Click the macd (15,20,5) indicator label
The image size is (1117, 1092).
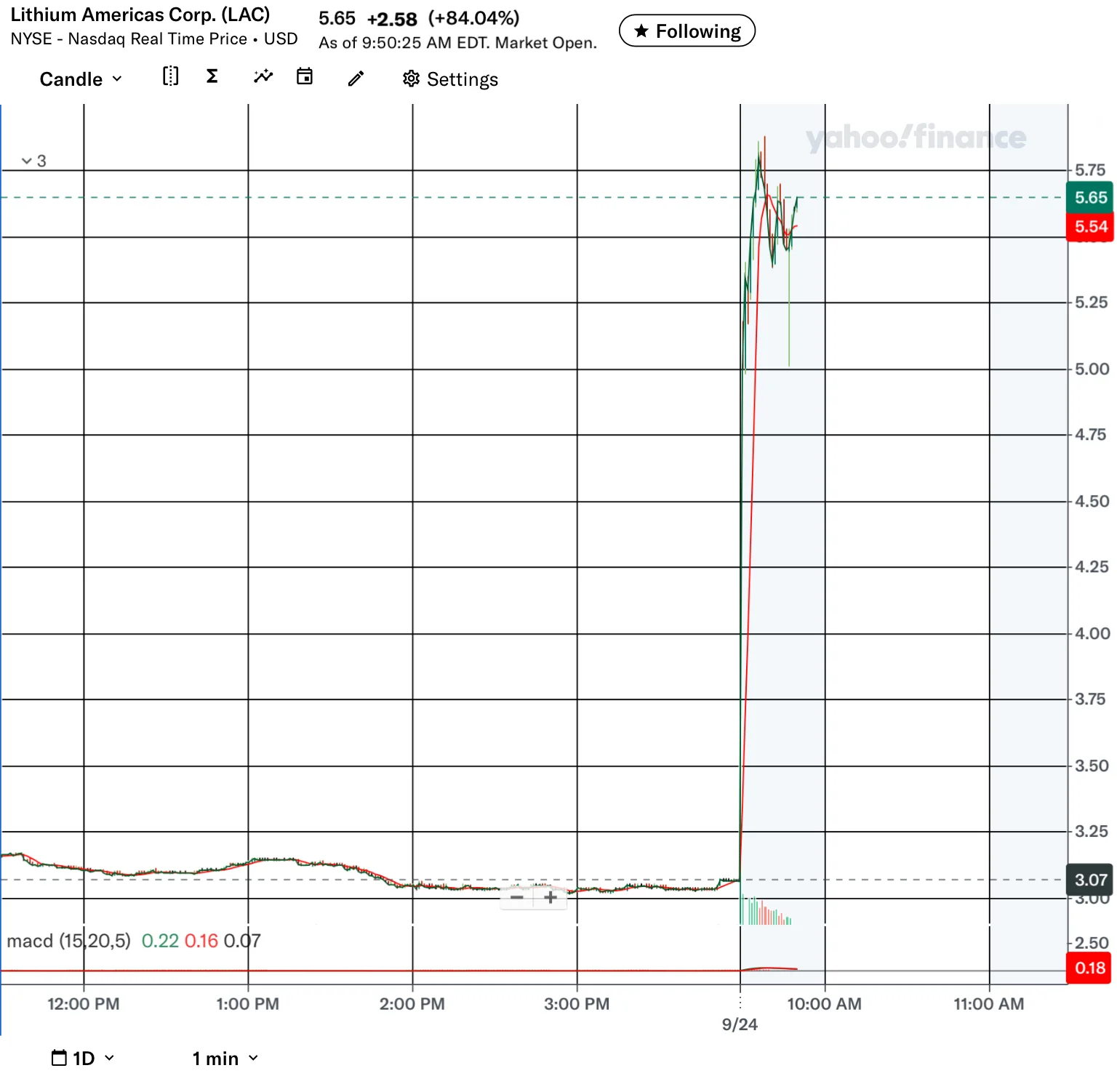coord(68,941)
